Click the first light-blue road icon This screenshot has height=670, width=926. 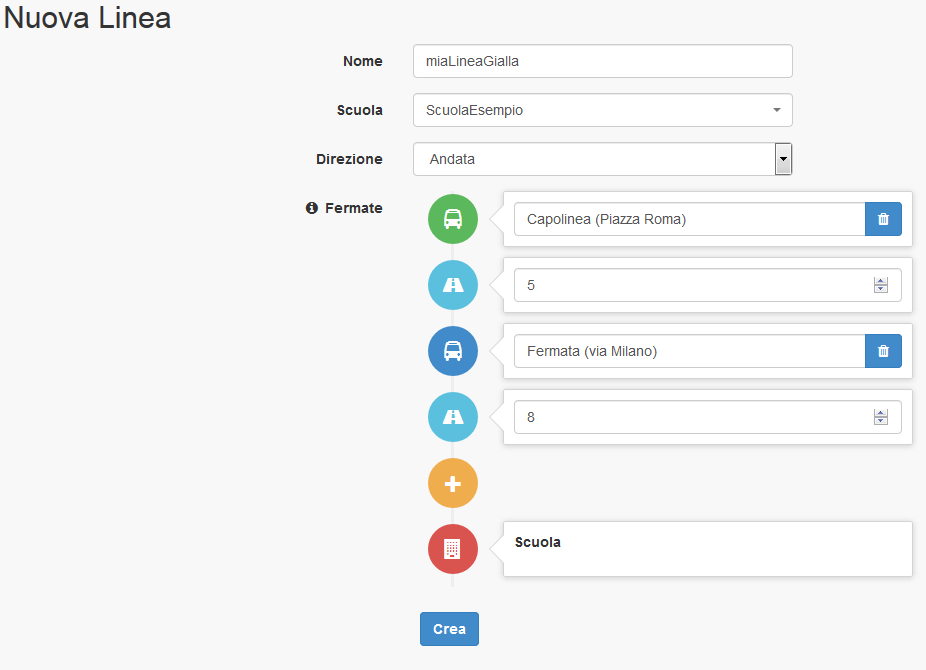(x=453, y=285)
